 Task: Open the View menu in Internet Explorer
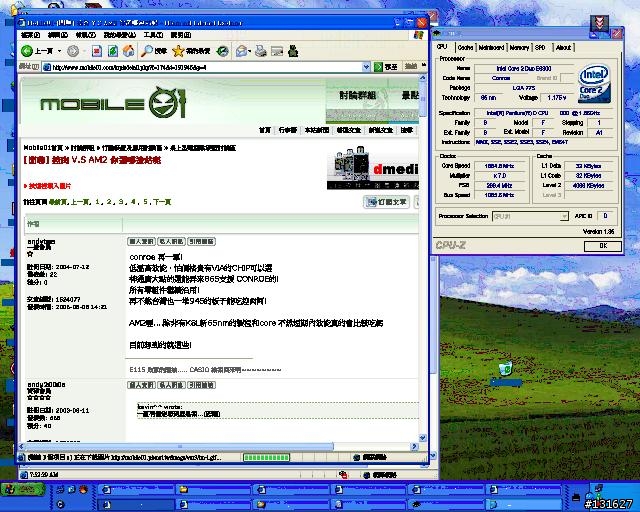coord(86,35)
